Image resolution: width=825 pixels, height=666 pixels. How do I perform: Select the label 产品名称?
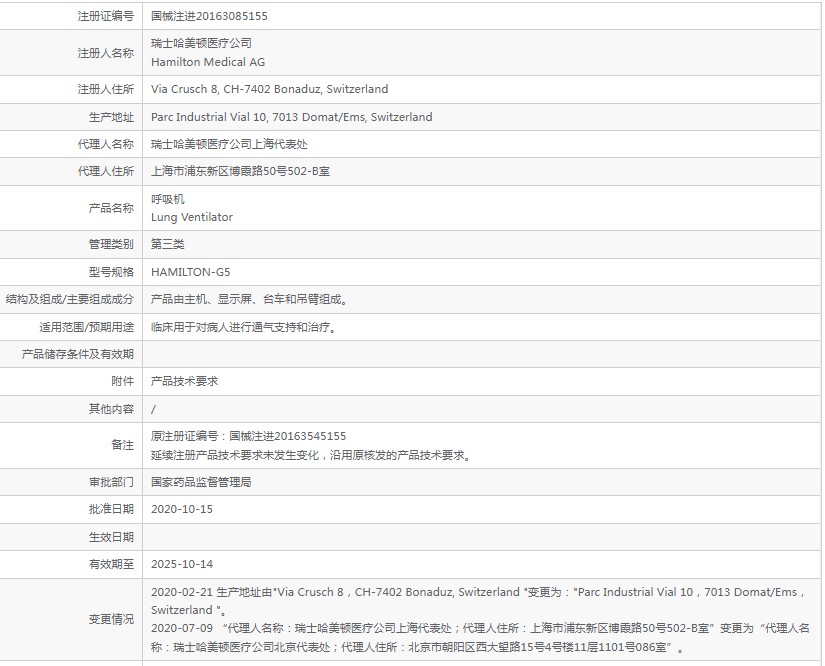pyautogui.click(x=112, y=208)
